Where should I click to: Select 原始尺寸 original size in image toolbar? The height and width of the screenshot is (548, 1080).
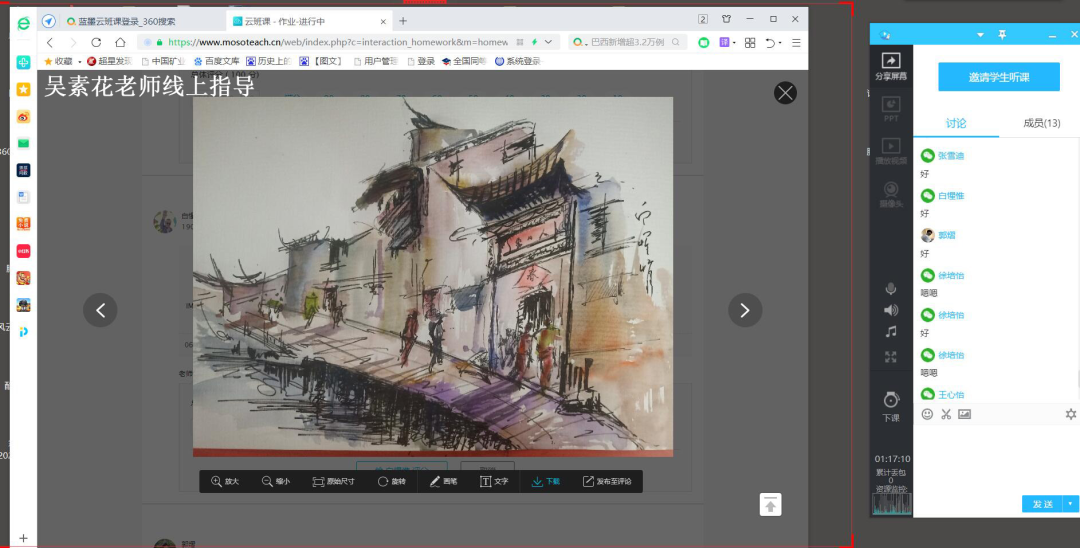(x=333, y=481)
